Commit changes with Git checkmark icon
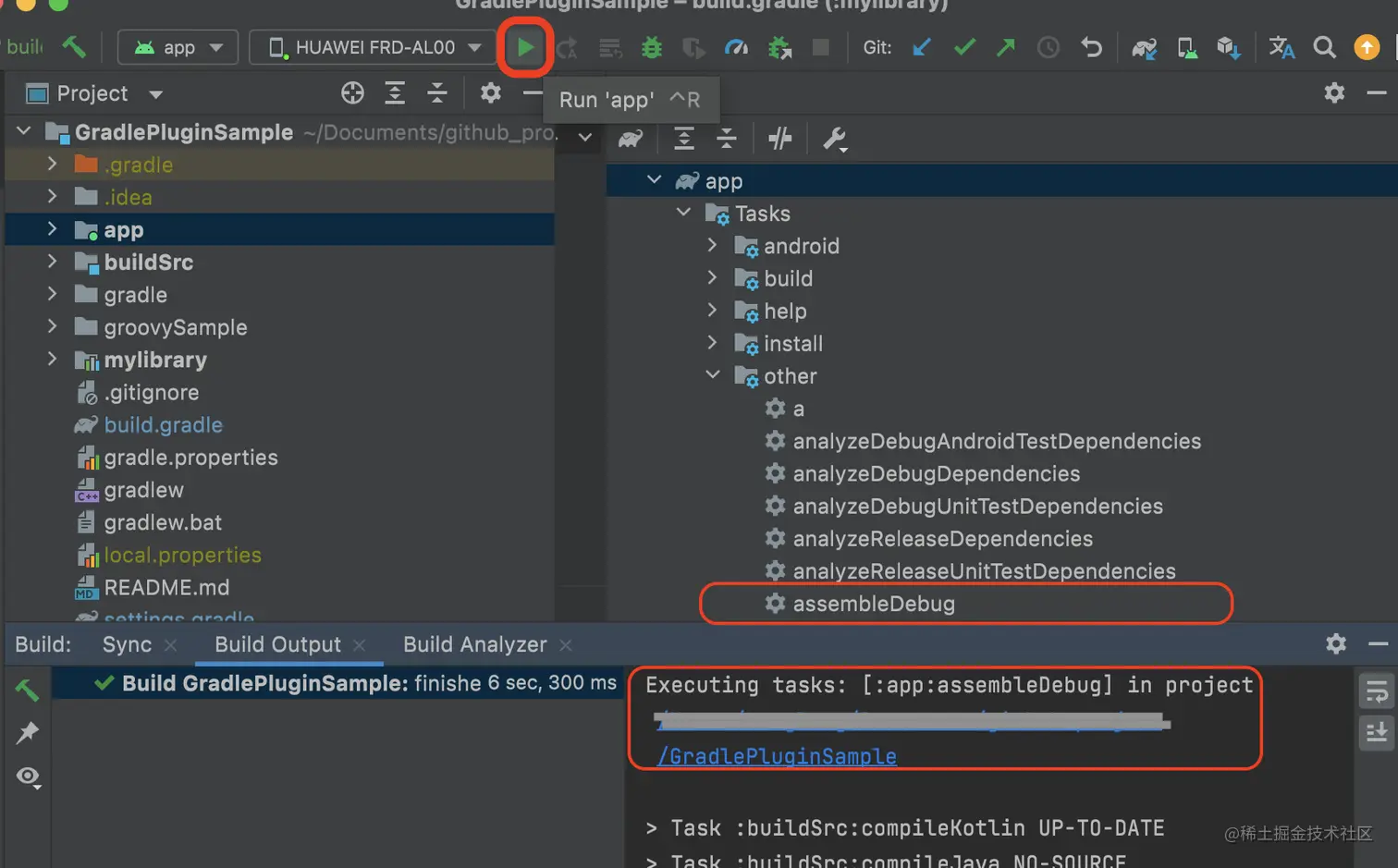 coord(964,47)
